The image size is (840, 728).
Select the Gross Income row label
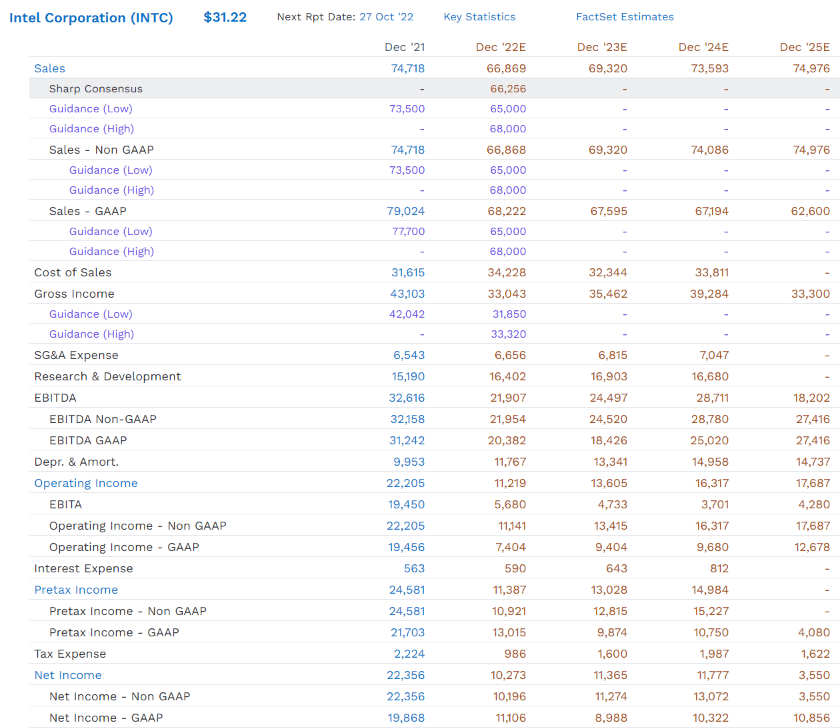[x=74, y=294]
